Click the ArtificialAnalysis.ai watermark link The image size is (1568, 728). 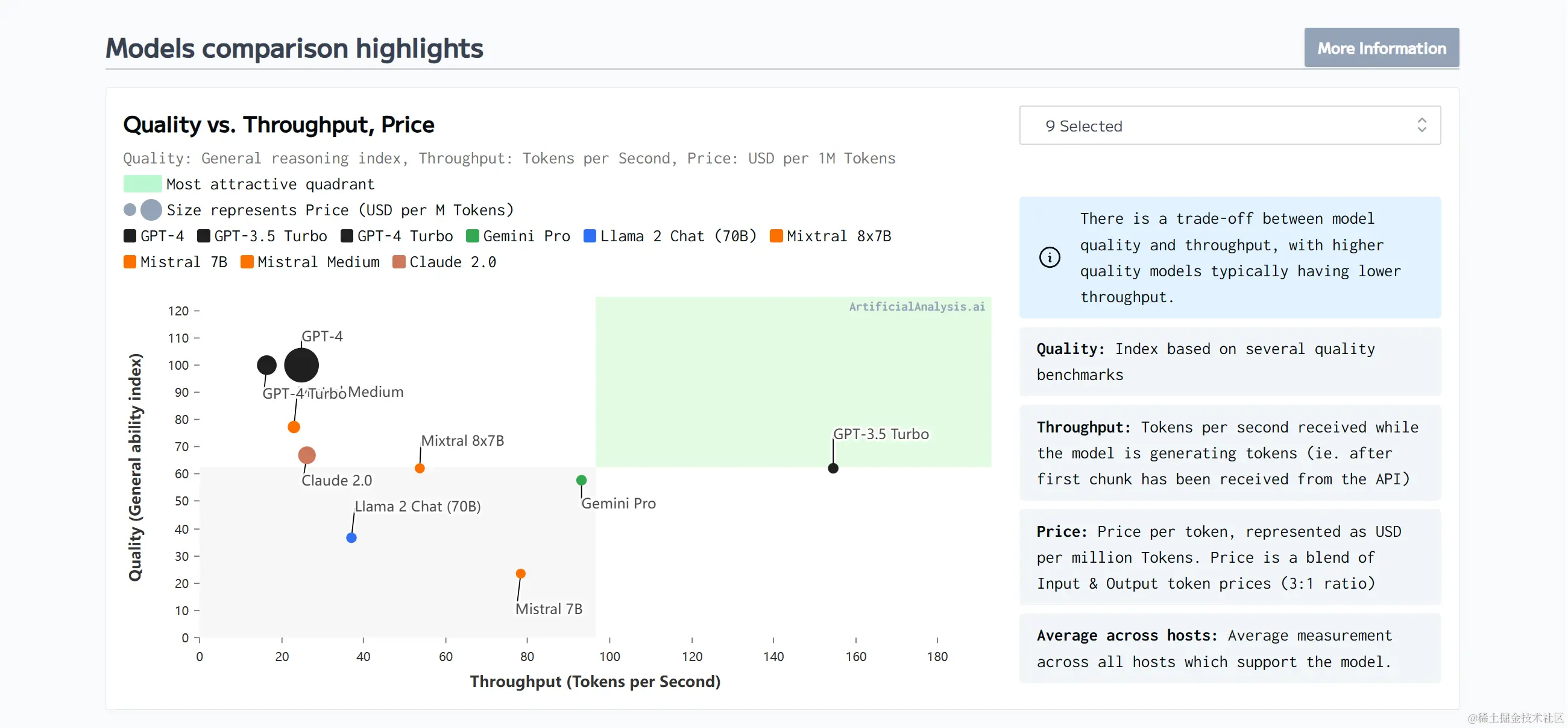tap(916, 307)
